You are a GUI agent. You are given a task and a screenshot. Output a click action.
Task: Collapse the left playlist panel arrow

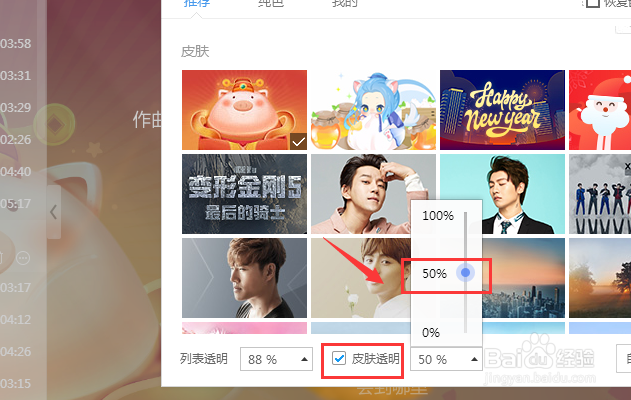click(54, 212)
